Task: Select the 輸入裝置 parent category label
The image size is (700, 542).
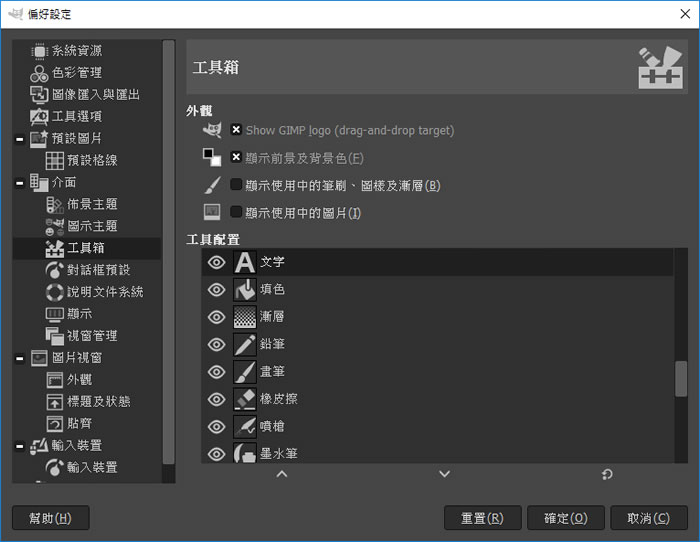Action: (x=77, y=446)
